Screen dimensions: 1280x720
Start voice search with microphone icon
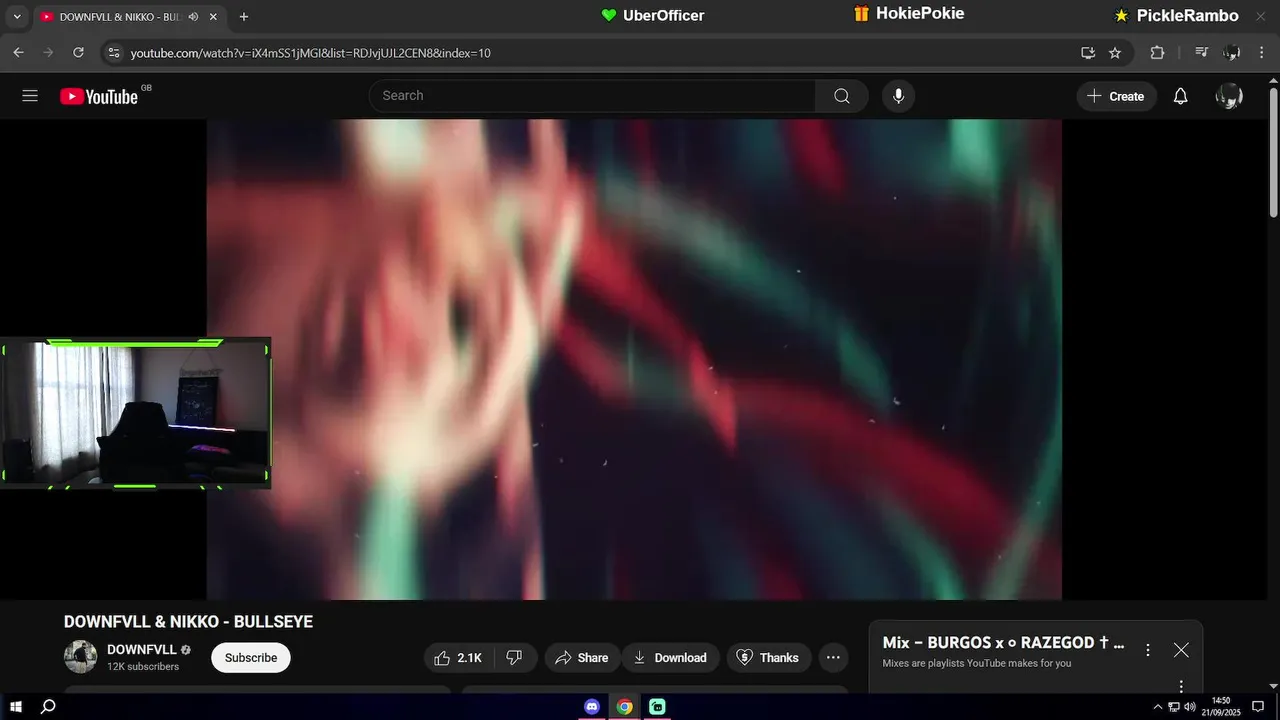(x=898, y=96)
